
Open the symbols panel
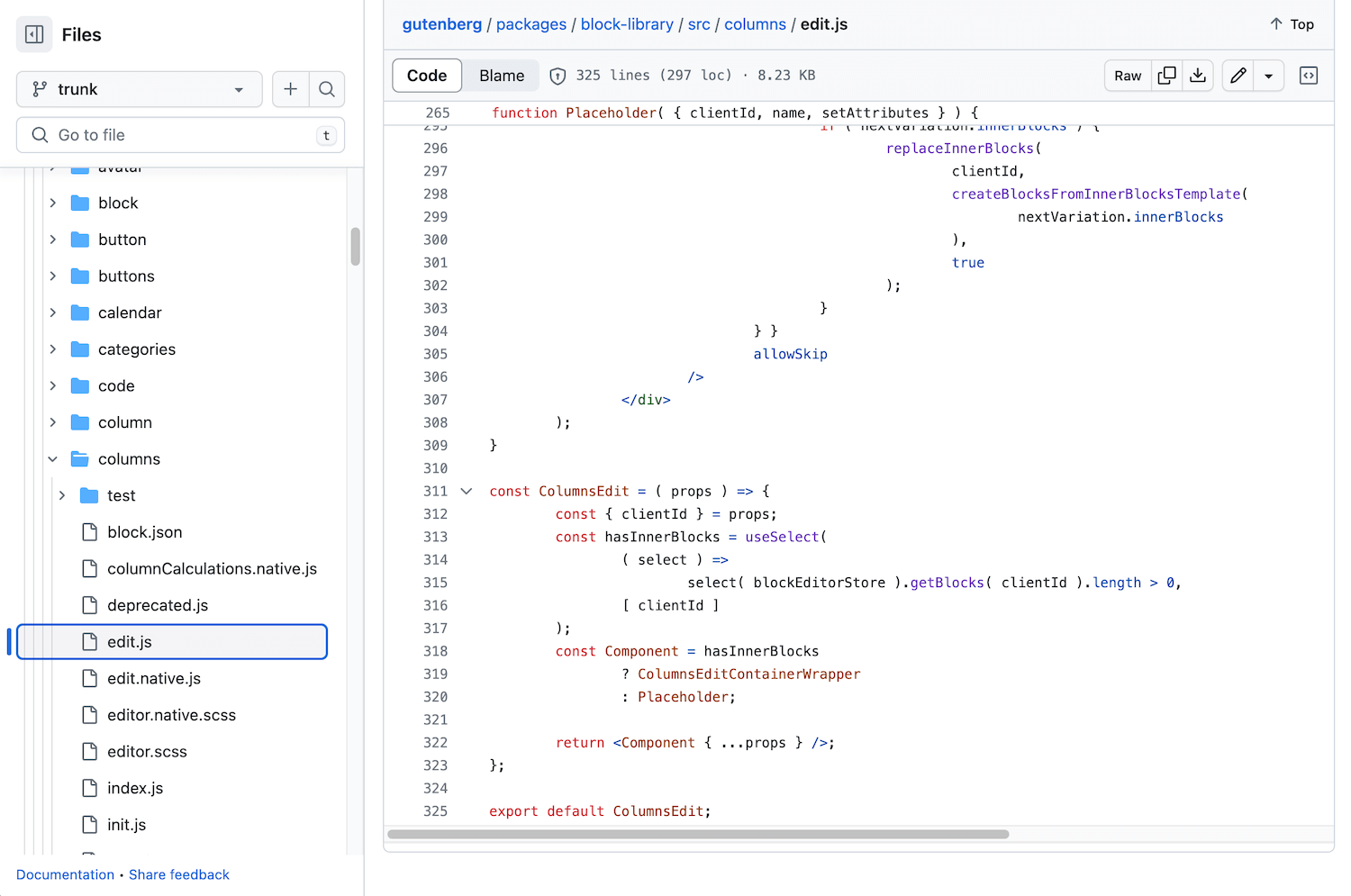[1309, 76]
